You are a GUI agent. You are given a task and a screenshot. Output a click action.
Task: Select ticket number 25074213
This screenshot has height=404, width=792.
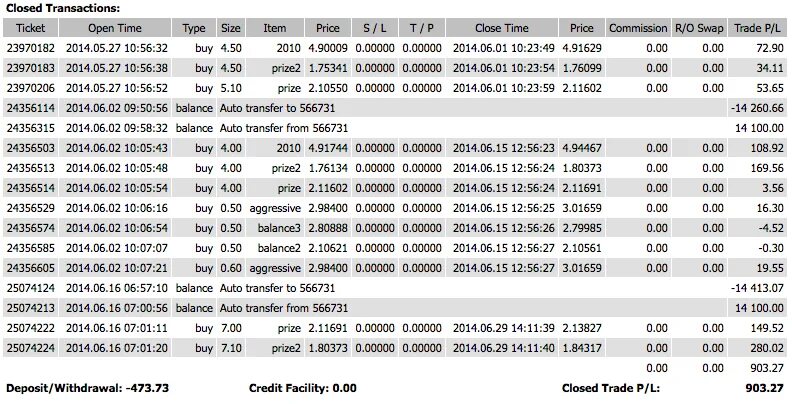[31, 308]
